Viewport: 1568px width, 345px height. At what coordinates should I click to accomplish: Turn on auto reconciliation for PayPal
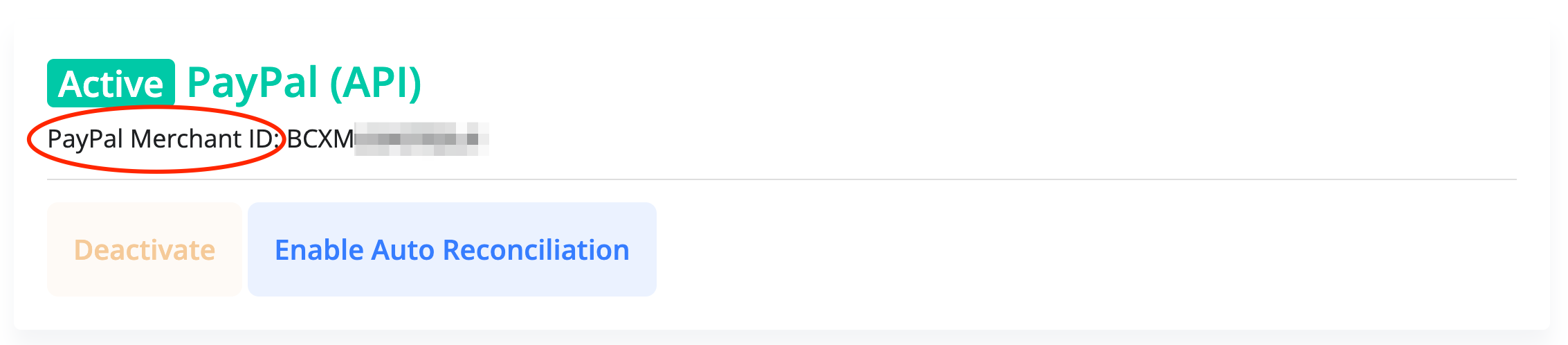pos(452,250)
